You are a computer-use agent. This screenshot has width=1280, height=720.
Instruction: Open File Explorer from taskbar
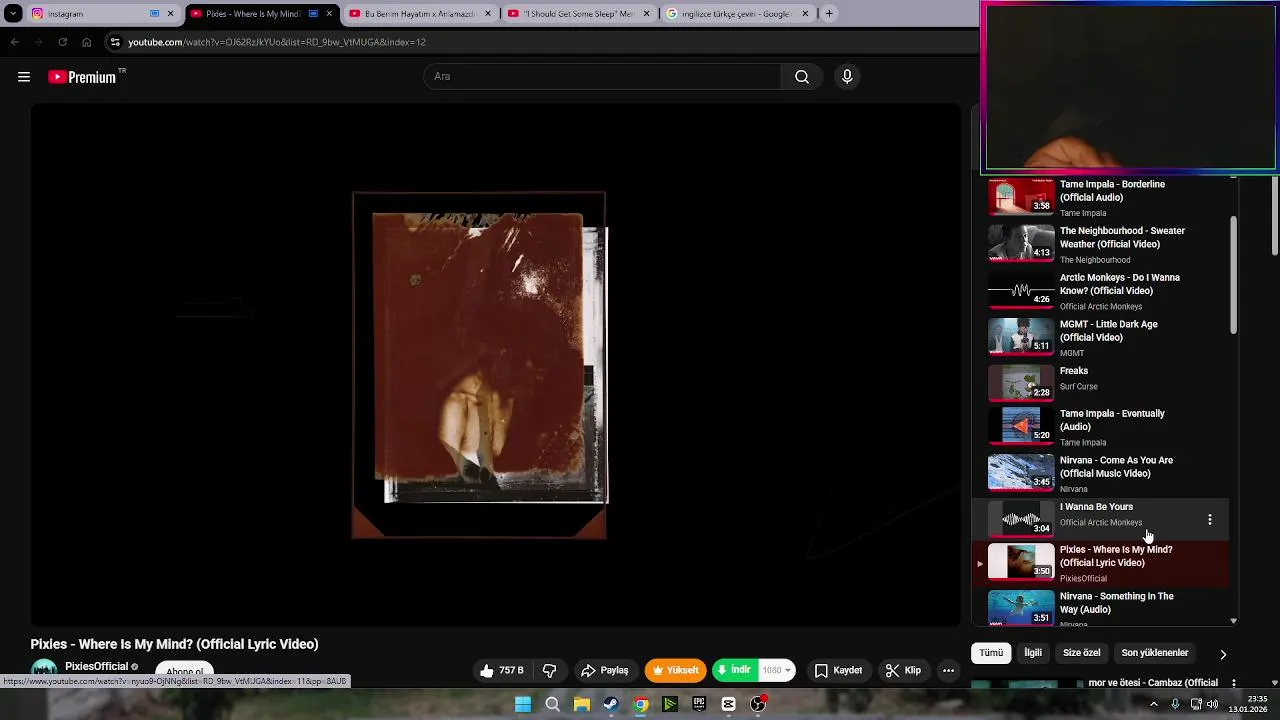(x=581, y=704)
